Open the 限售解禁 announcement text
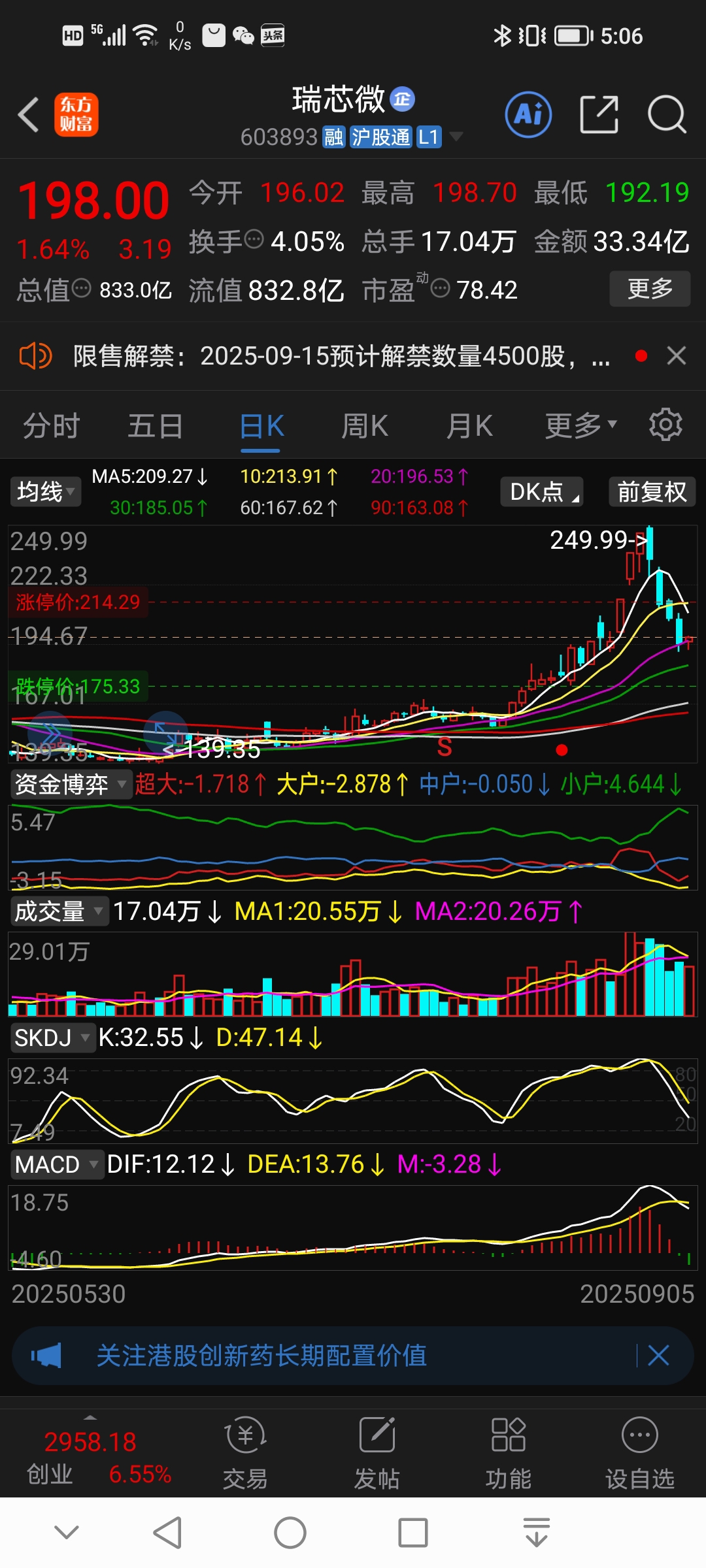The height and width of the screenshot is (1568, 706). [342, 357]
